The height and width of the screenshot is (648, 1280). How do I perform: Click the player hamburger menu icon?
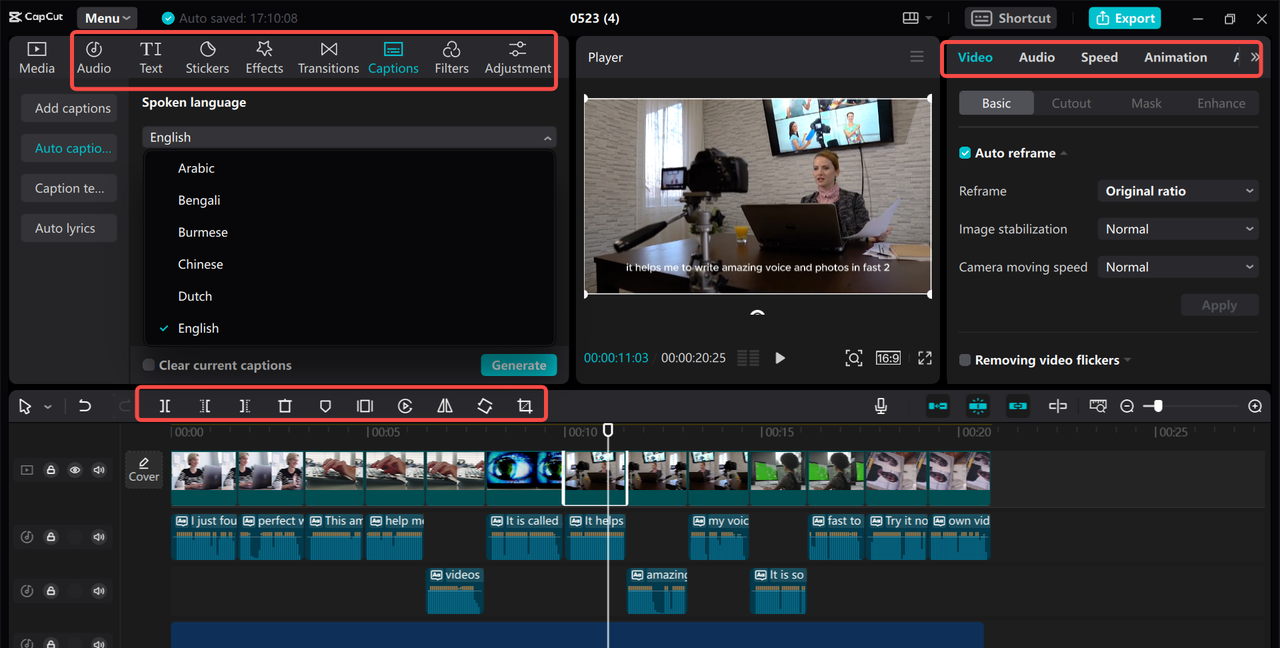[917, 57]
